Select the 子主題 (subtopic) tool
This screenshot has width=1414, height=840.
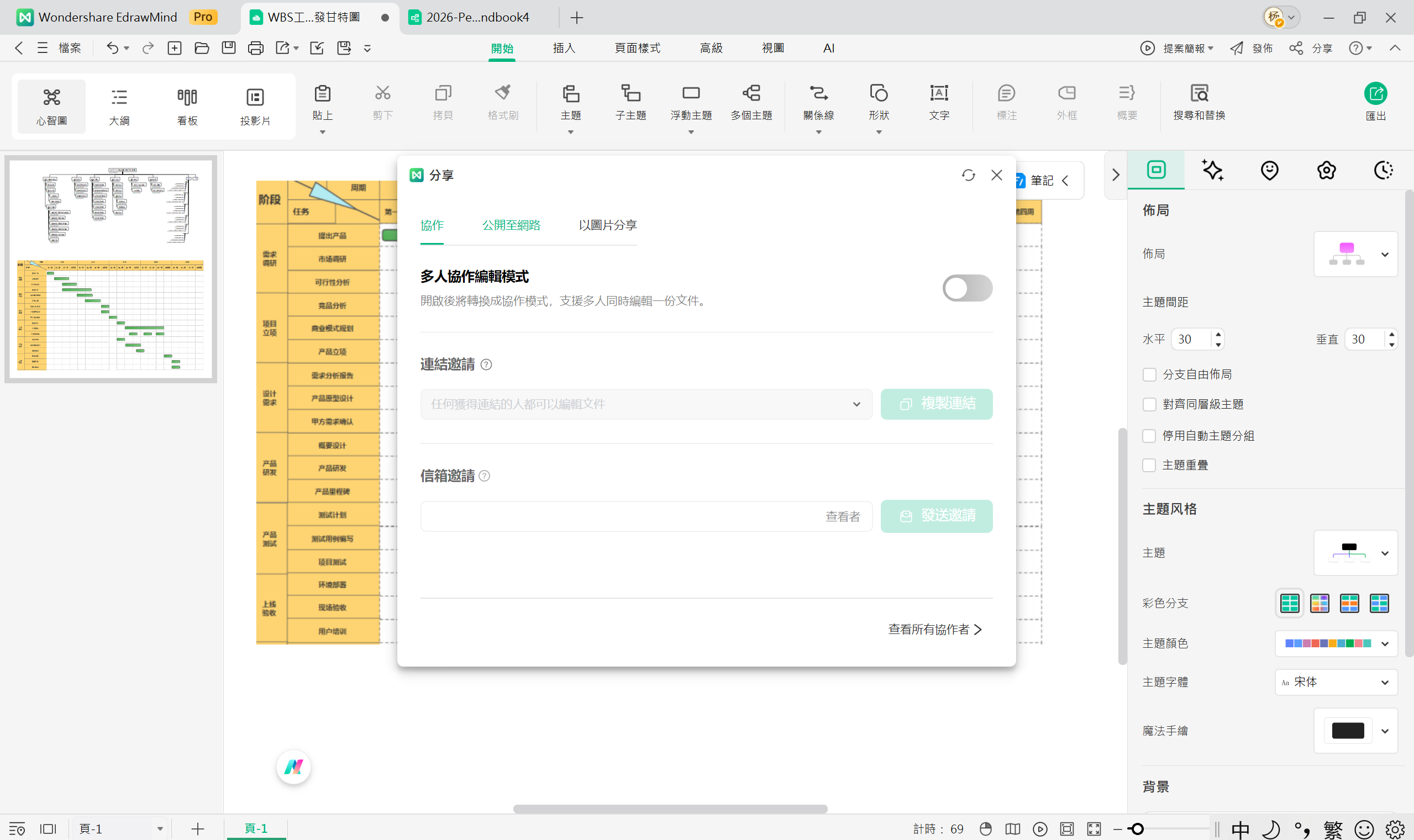(630, 105)
